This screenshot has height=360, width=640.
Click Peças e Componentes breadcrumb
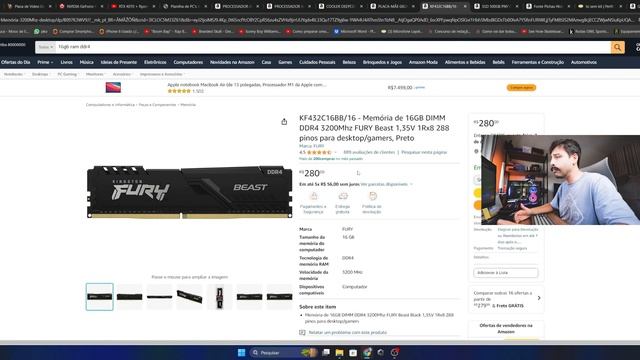click(x=157, y=105)
